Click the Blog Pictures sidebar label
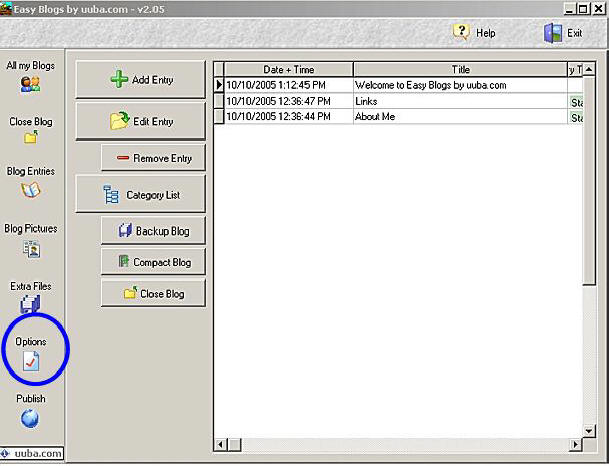 coord(31,228)
